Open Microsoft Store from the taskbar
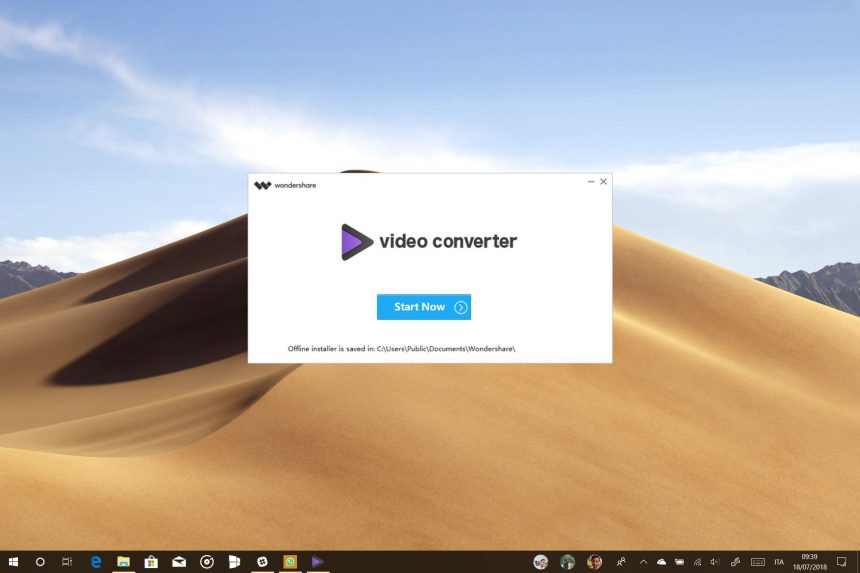This screenshot has width=860, height=573. [x=151, y=561]
